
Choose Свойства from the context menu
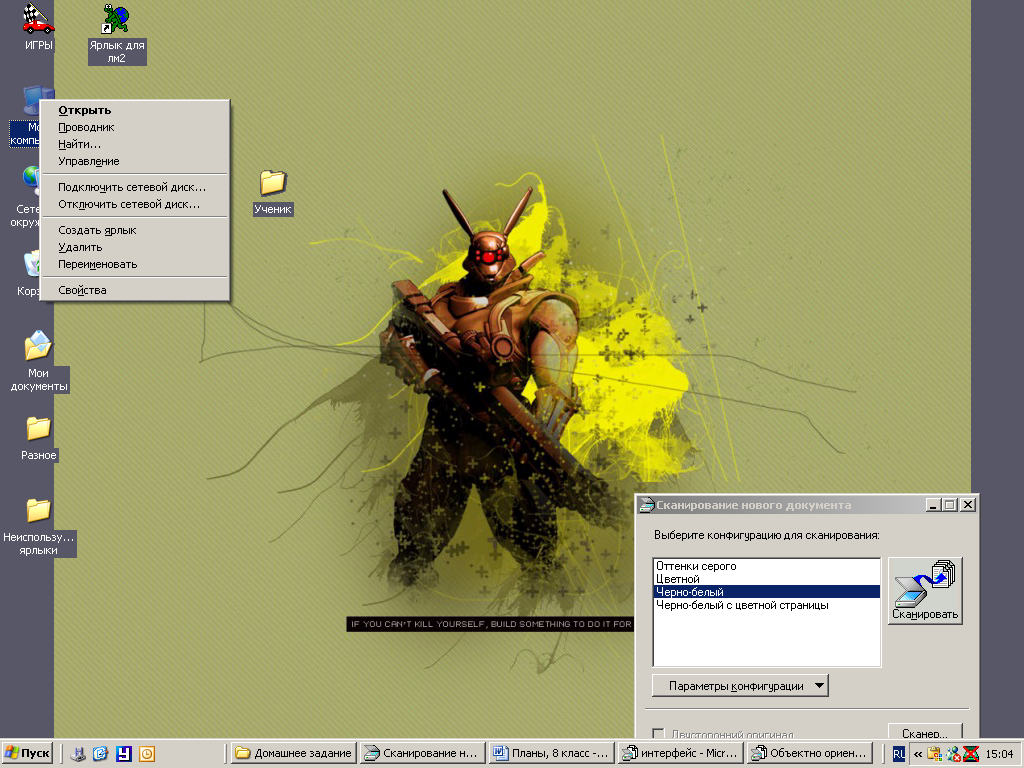82,290
